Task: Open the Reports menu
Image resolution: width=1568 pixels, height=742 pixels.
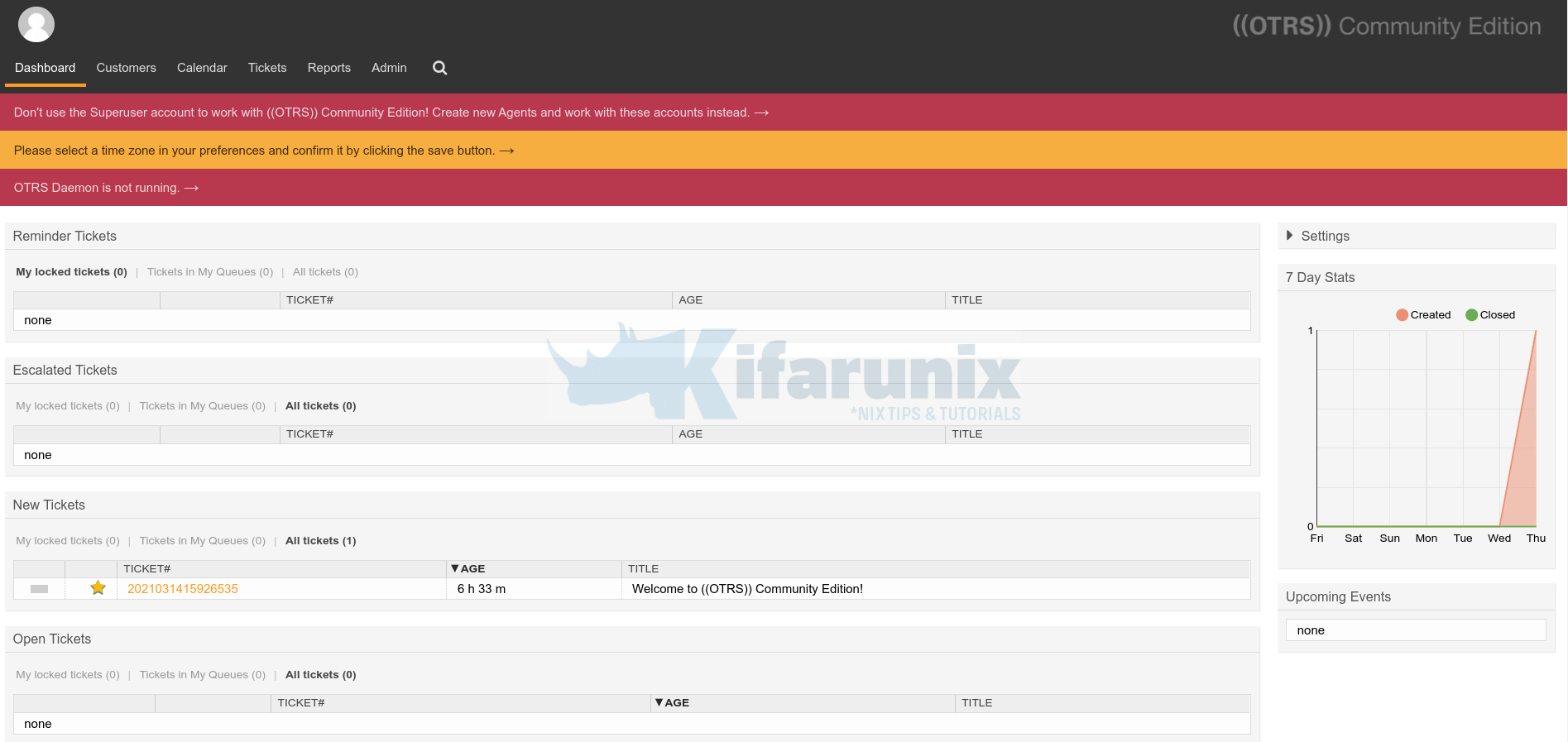Action: coord(329,68)
